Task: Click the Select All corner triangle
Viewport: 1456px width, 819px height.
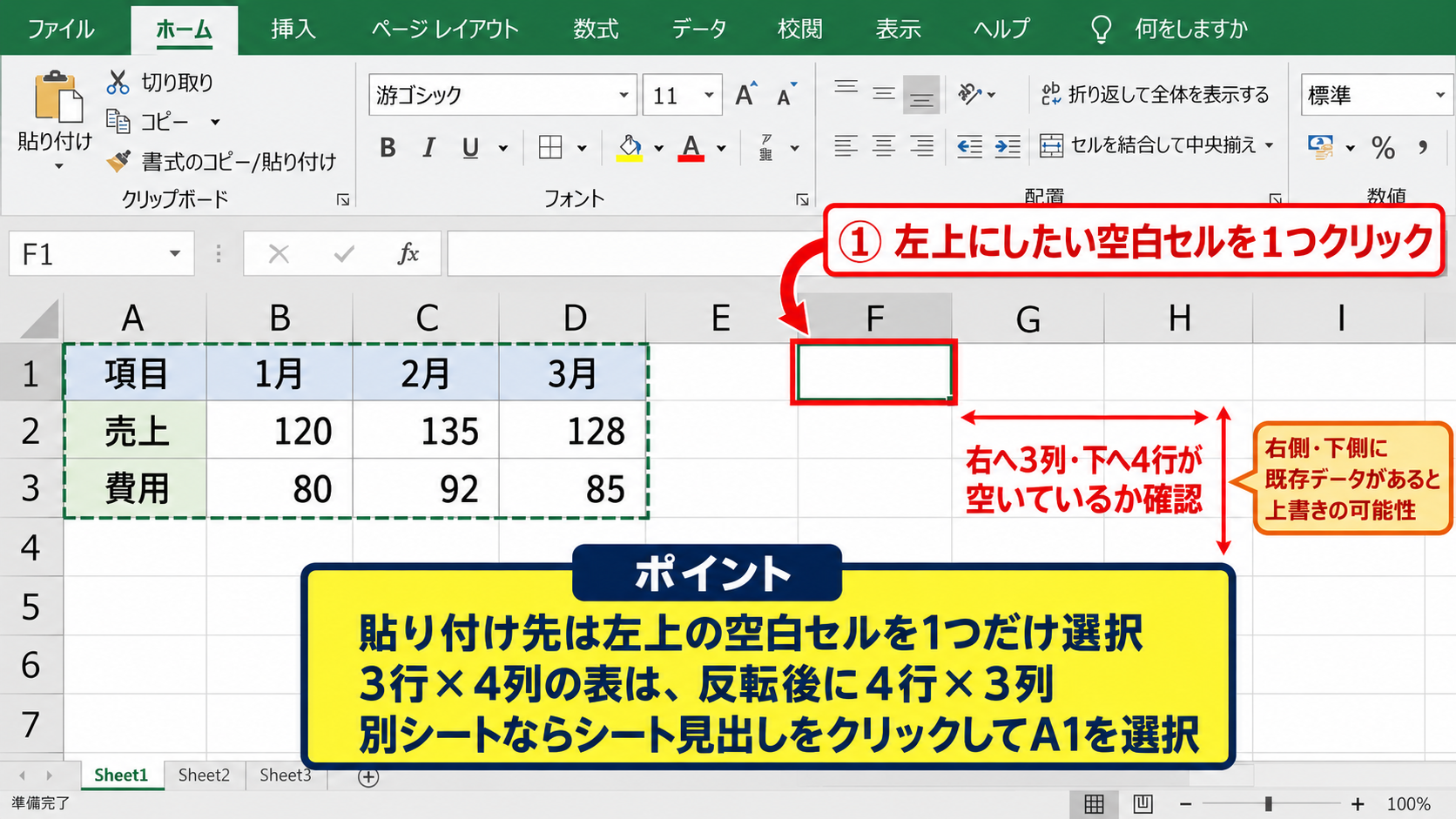Action: (x=40, y=319)
